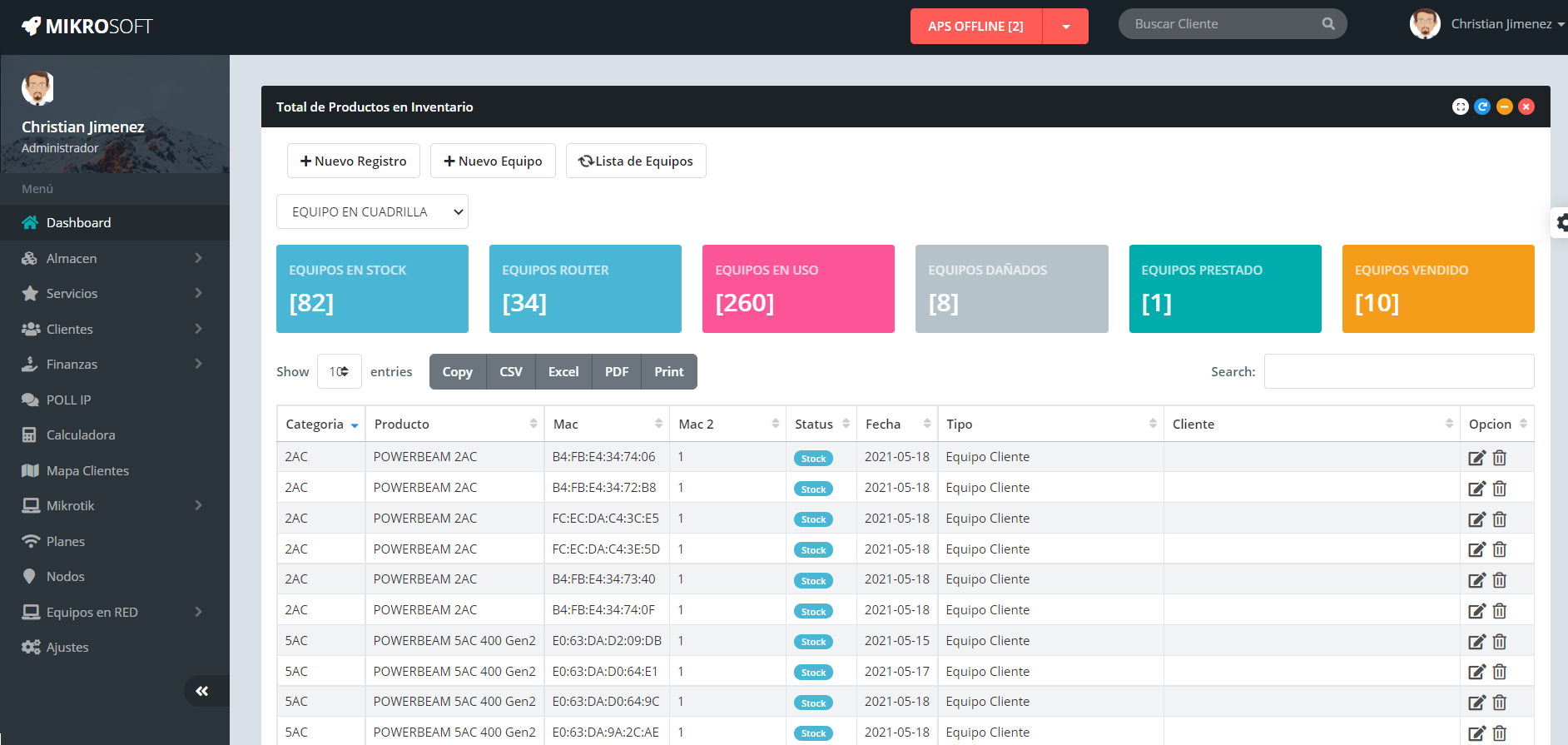
Task: Change the Show entries count selector
Action: coord(340,371)
